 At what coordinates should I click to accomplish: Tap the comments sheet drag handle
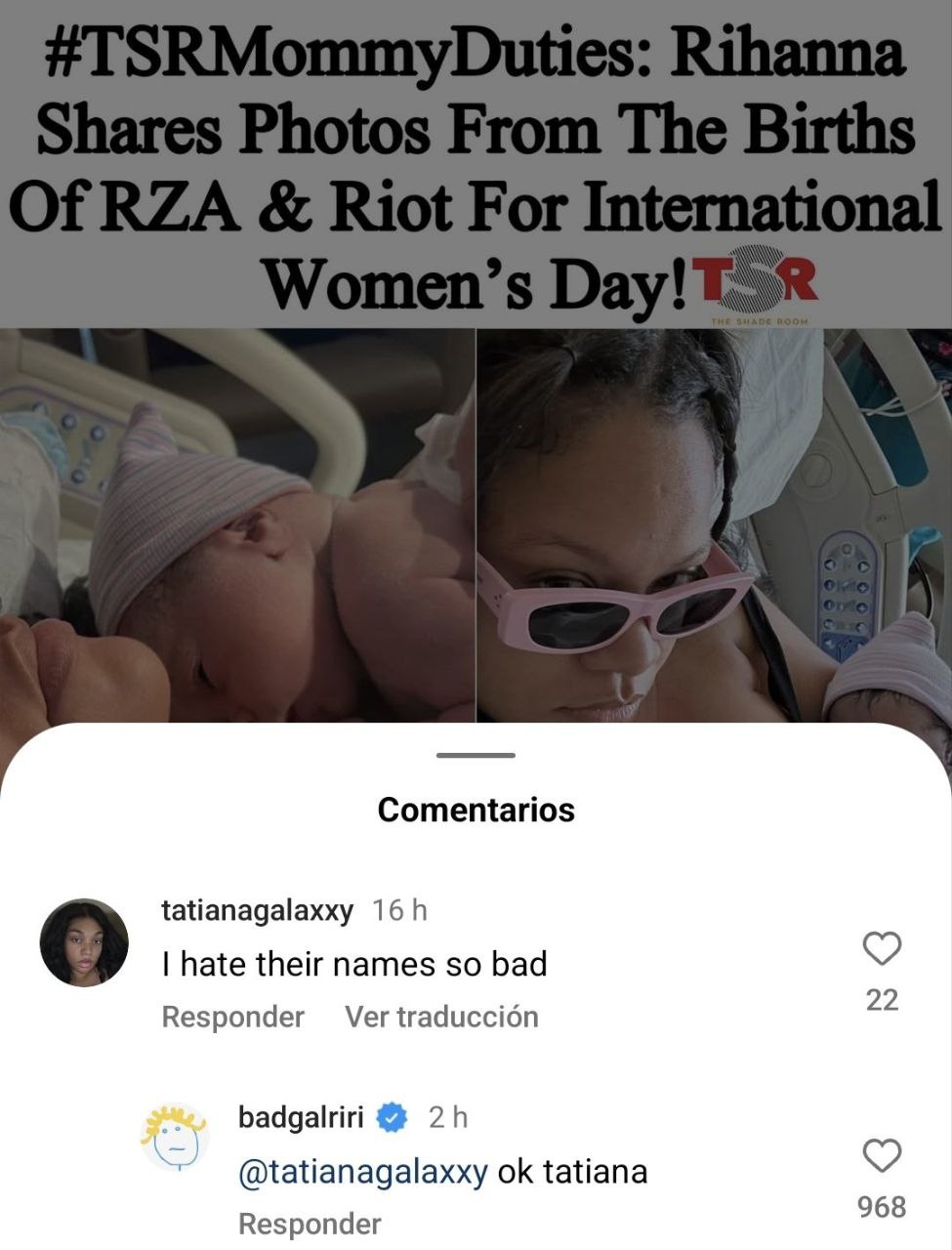pos(476,755)
